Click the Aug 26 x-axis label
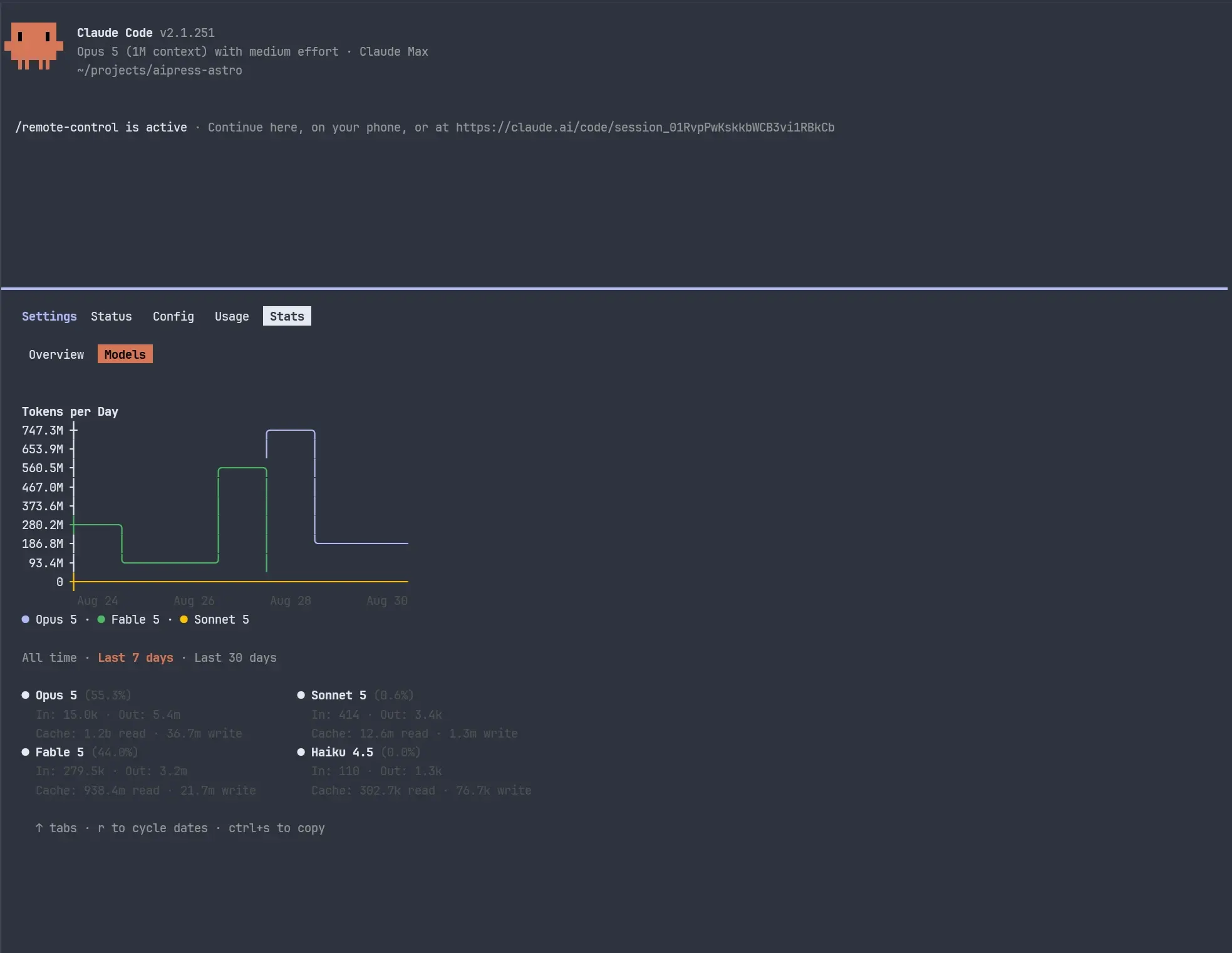 pos(194,600)
